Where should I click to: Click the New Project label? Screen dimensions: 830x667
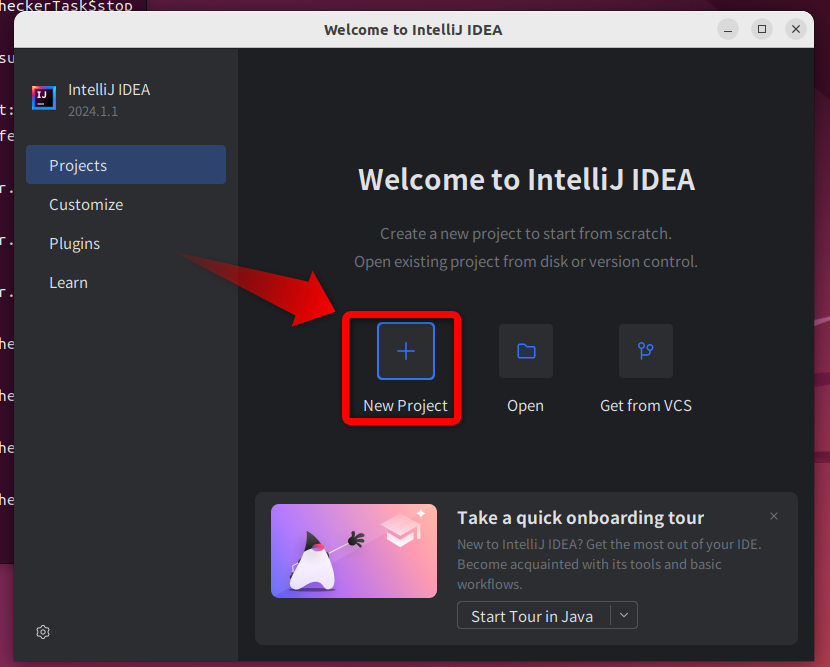[x=405, y=405]
